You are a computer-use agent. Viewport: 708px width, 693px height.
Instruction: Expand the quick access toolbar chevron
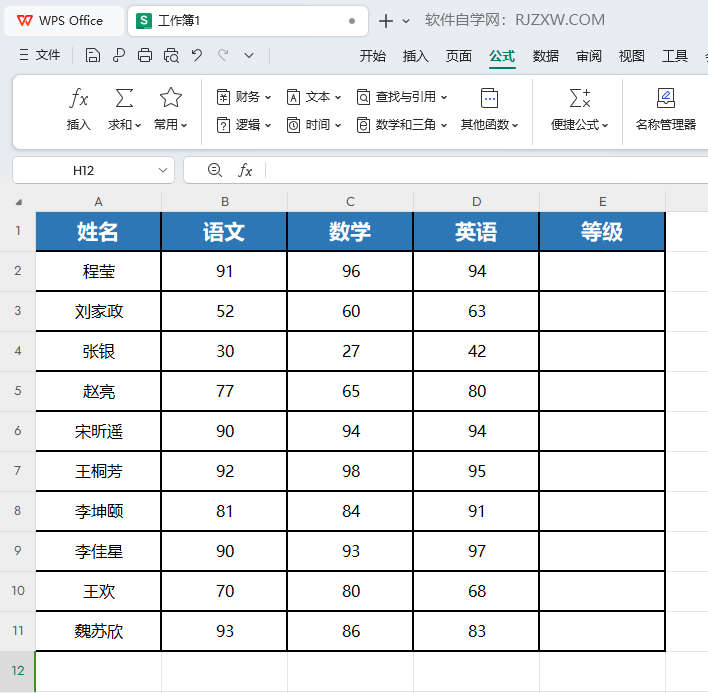(249, 56)
